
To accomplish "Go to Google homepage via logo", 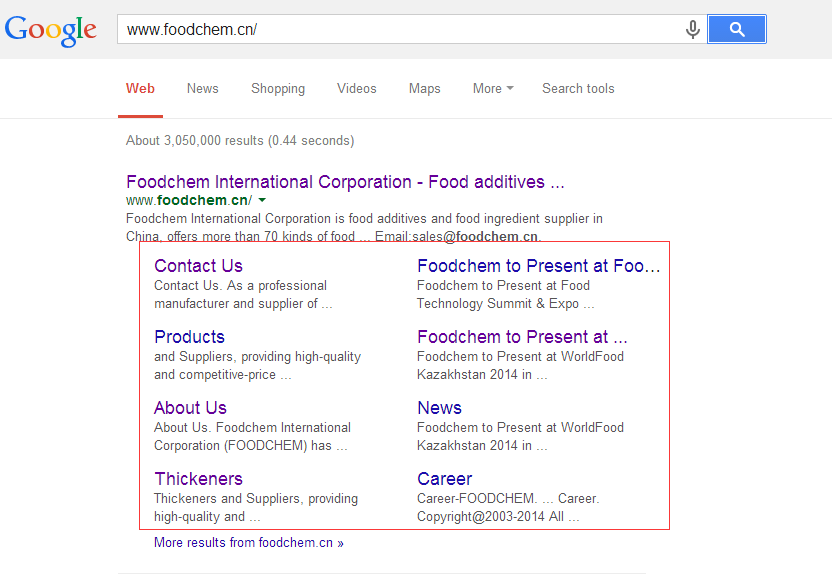I will [x=51, y=30].
